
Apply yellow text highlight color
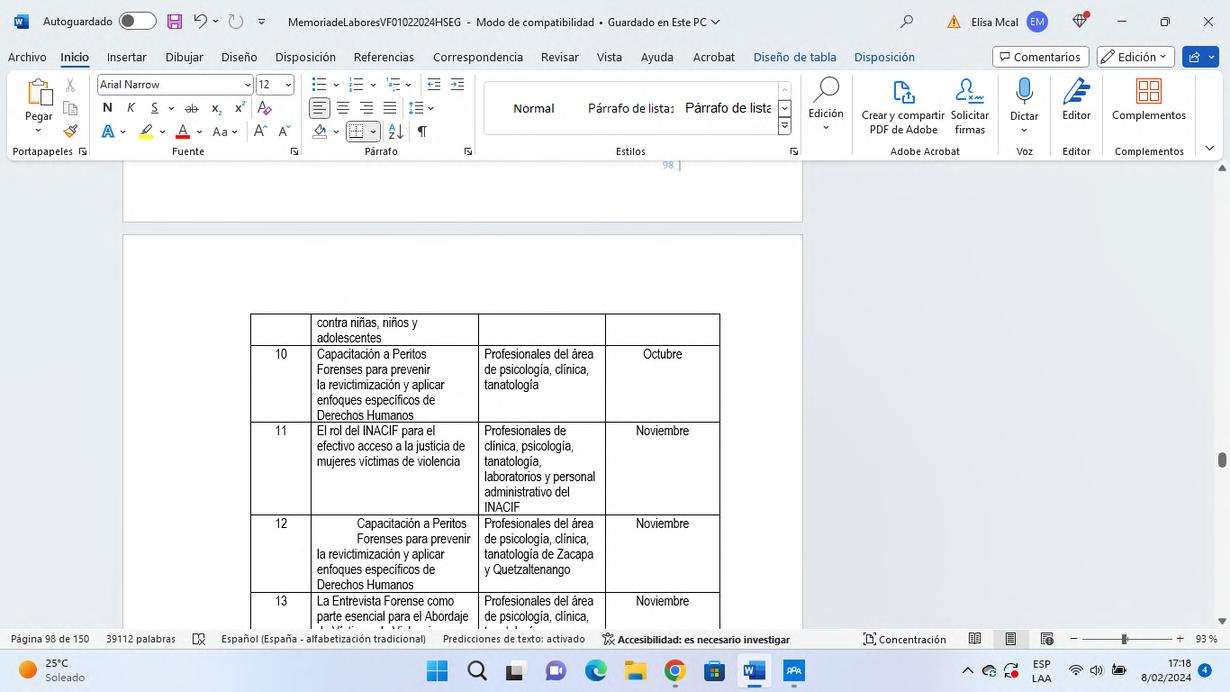coord(146,131)
